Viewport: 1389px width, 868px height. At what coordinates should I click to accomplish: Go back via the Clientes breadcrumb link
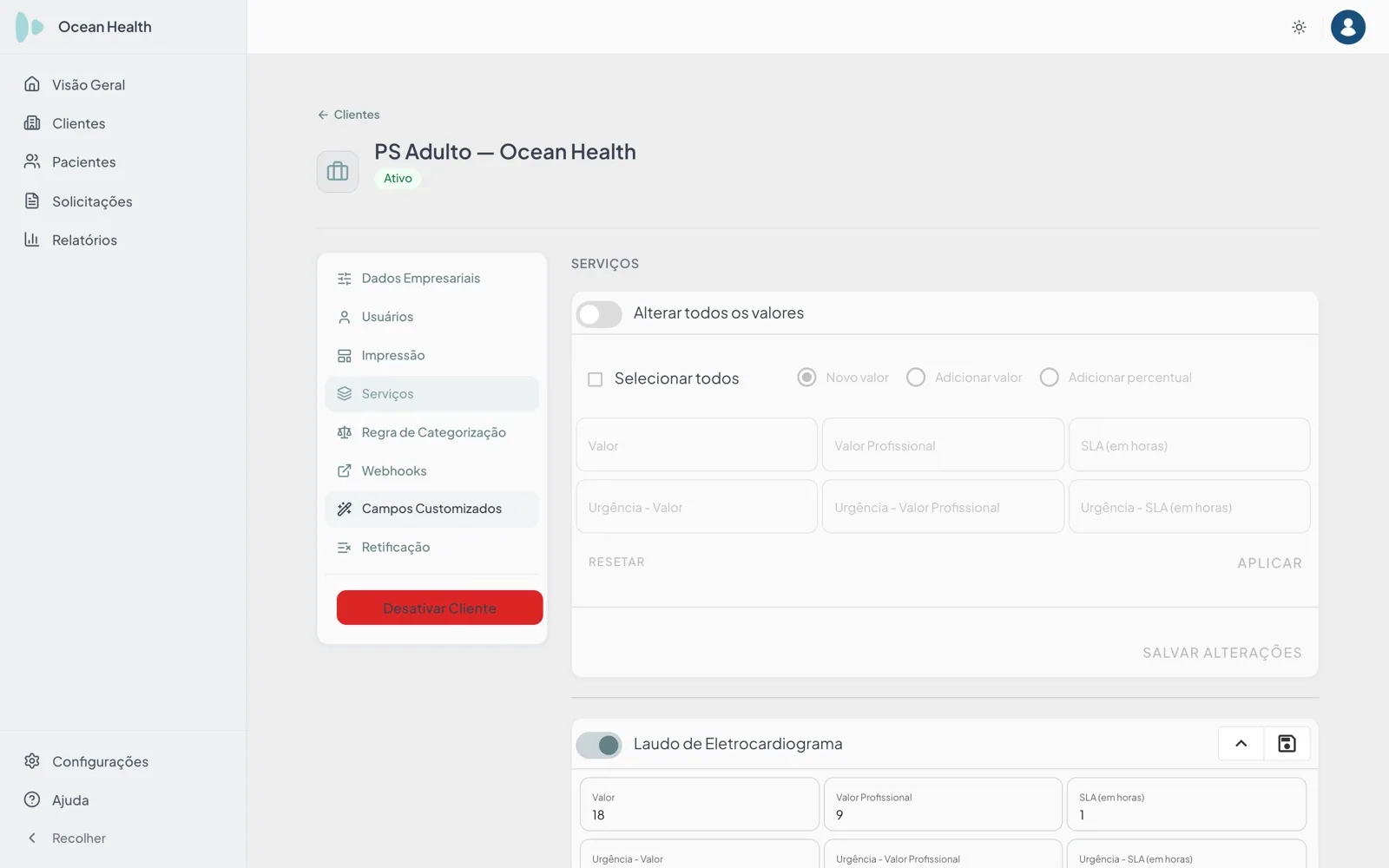[x=349, y=115]
